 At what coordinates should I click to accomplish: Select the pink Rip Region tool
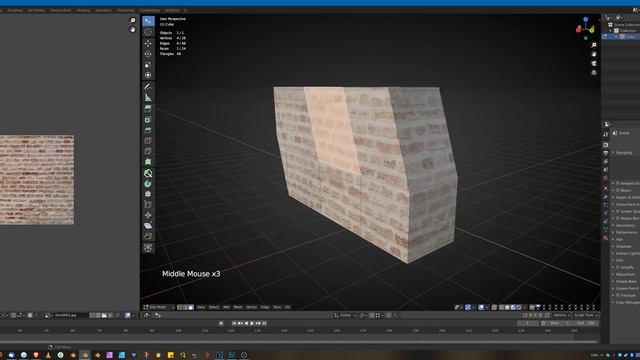(148, 226)
